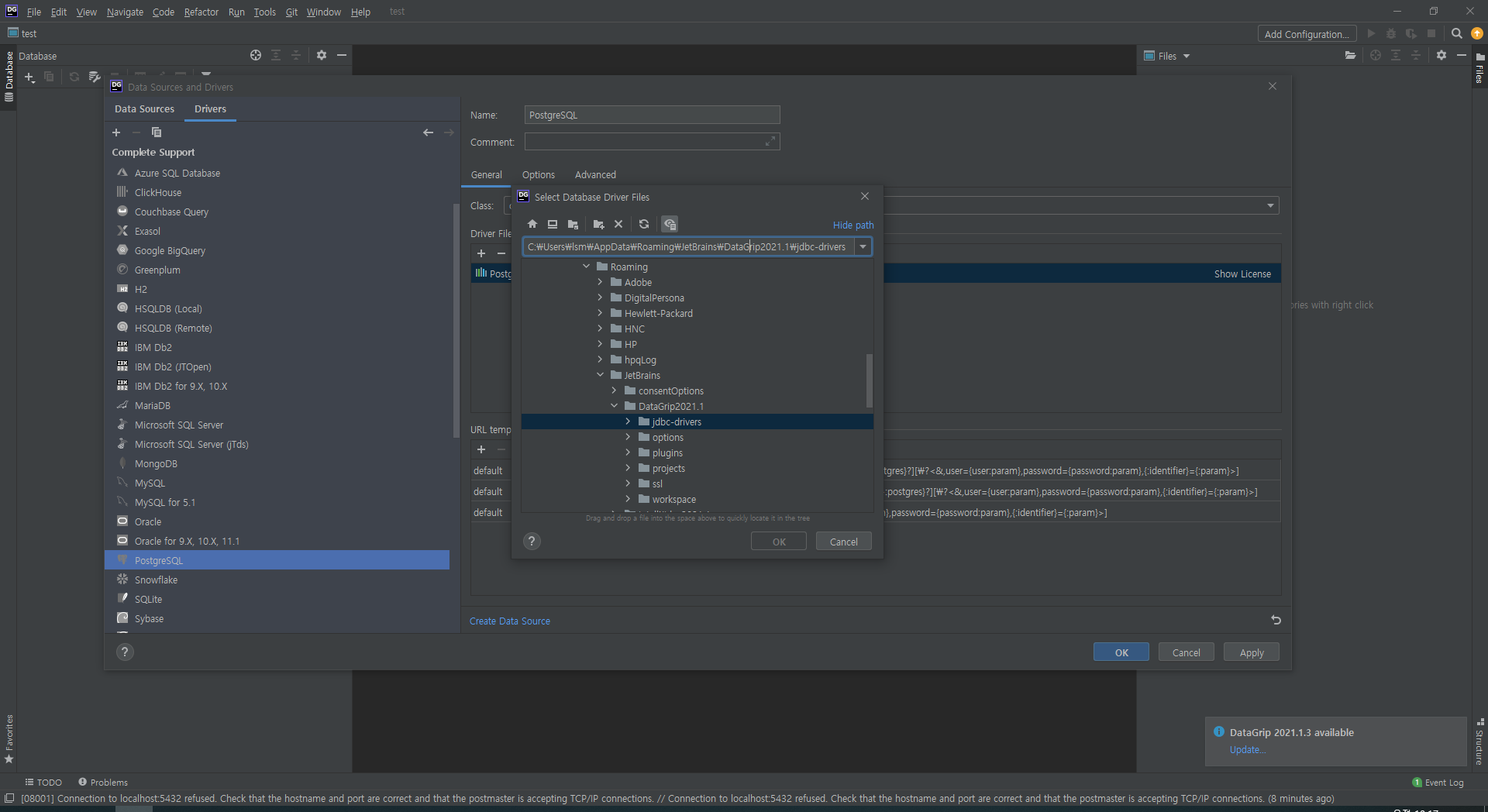
Task: Open path history dropdown in file chooser
Action: click(x=863, y=246)
